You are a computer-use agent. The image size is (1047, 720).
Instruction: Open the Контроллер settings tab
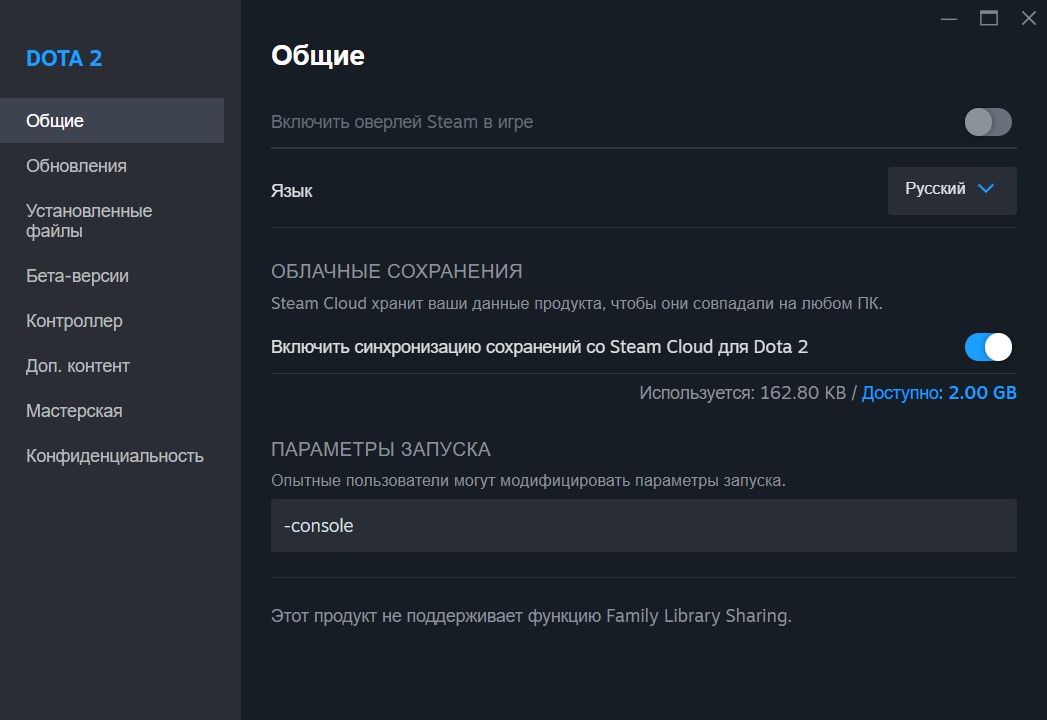click(x=74, y=321)
